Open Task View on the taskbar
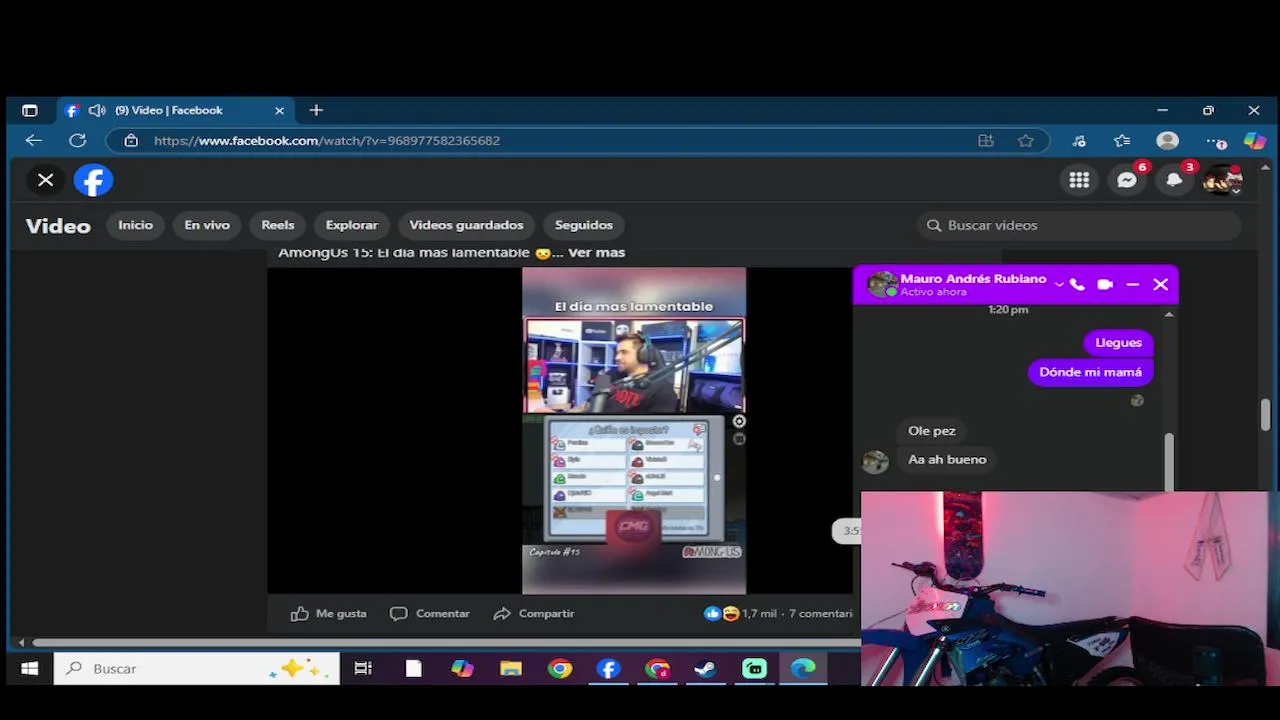Image resolution: width=1280 pixels, height=720 pixels. [363, 669]
